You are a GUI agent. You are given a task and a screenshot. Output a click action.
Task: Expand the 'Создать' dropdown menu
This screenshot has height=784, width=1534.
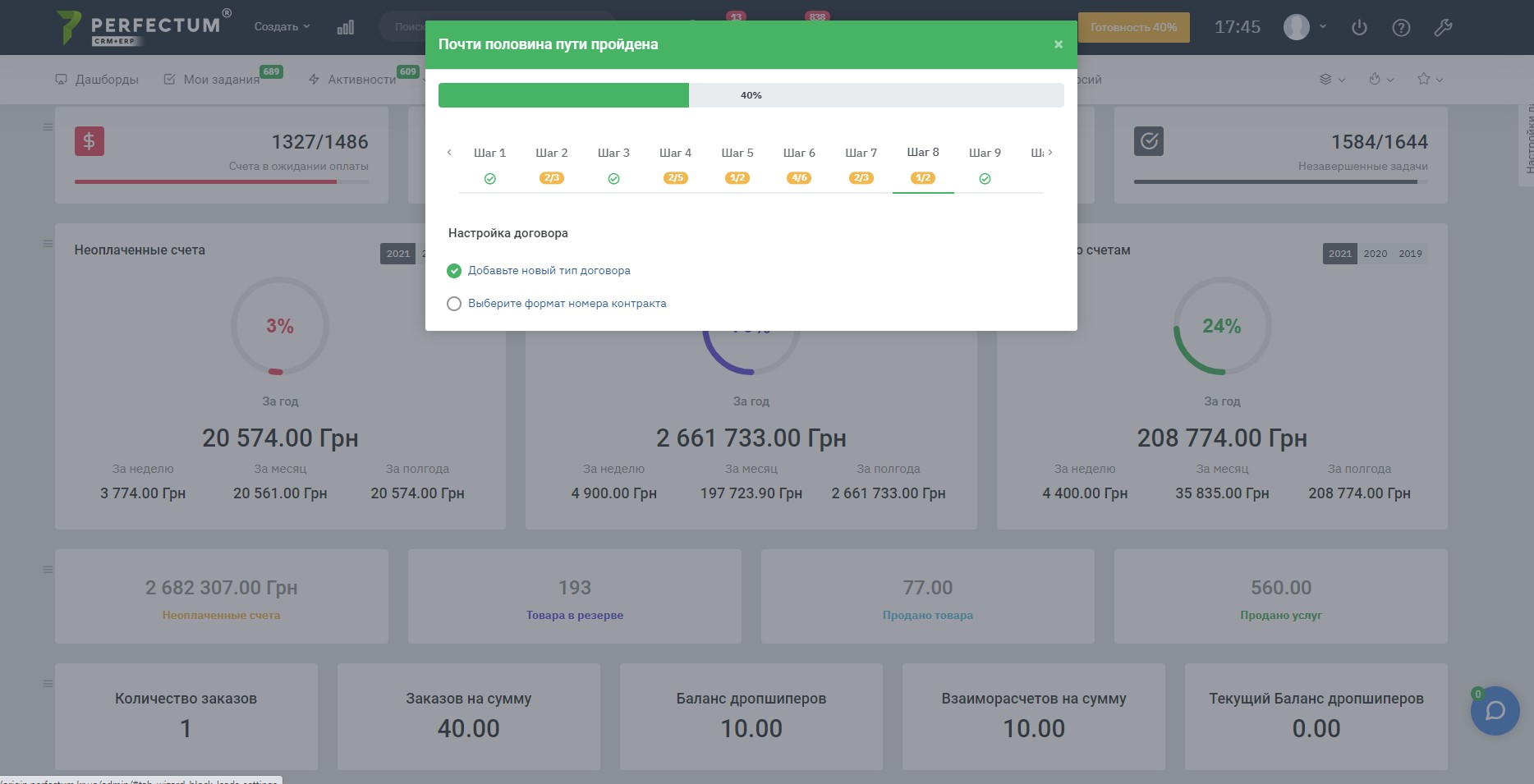(282, 27)
